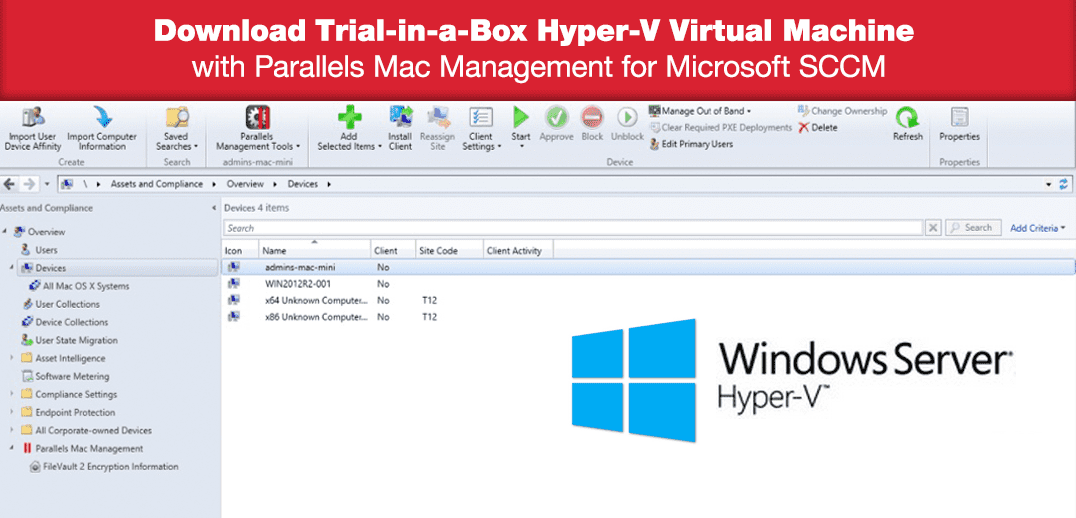Image resolution: width=1076 pixels, height=518 pixels.
Task: Collapse the Assets and Compliance pane
Action: (x=215, y=209)
